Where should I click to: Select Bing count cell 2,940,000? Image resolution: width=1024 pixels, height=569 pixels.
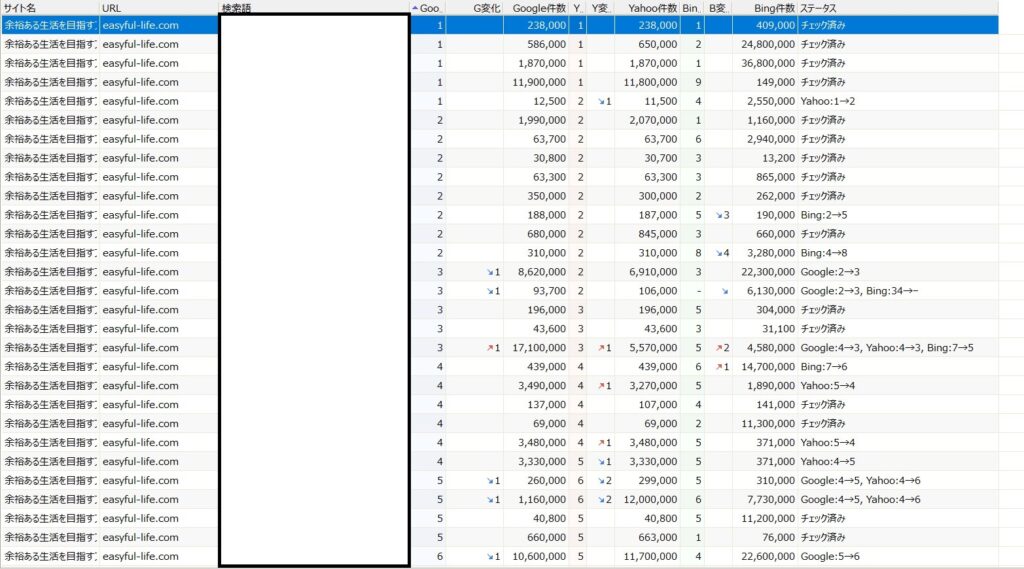pos(771,139)
